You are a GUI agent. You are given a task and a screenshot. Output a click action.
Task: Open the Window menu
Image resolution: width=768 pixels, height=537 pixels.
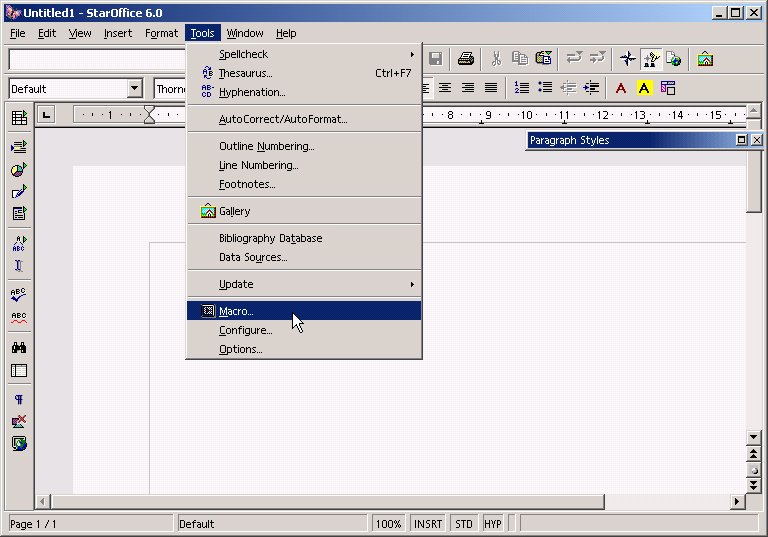pos(245,33)
